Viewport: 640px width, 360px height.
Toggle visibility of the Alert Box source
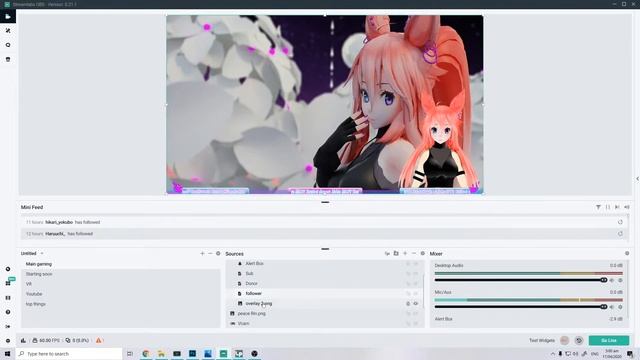click(416, 264)
